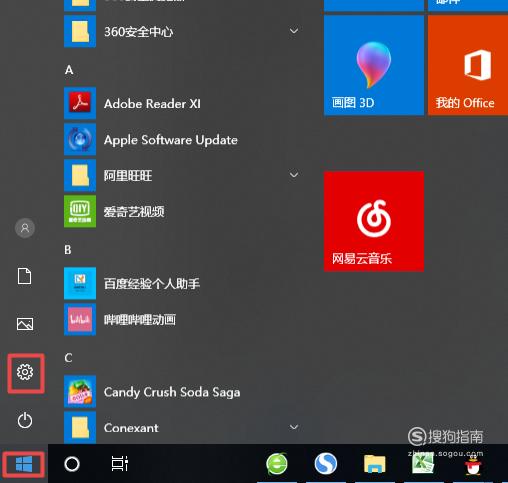
Task: Launch Sogou browser from taskbar
Action: pyautogui.click(x=326, y=463)
